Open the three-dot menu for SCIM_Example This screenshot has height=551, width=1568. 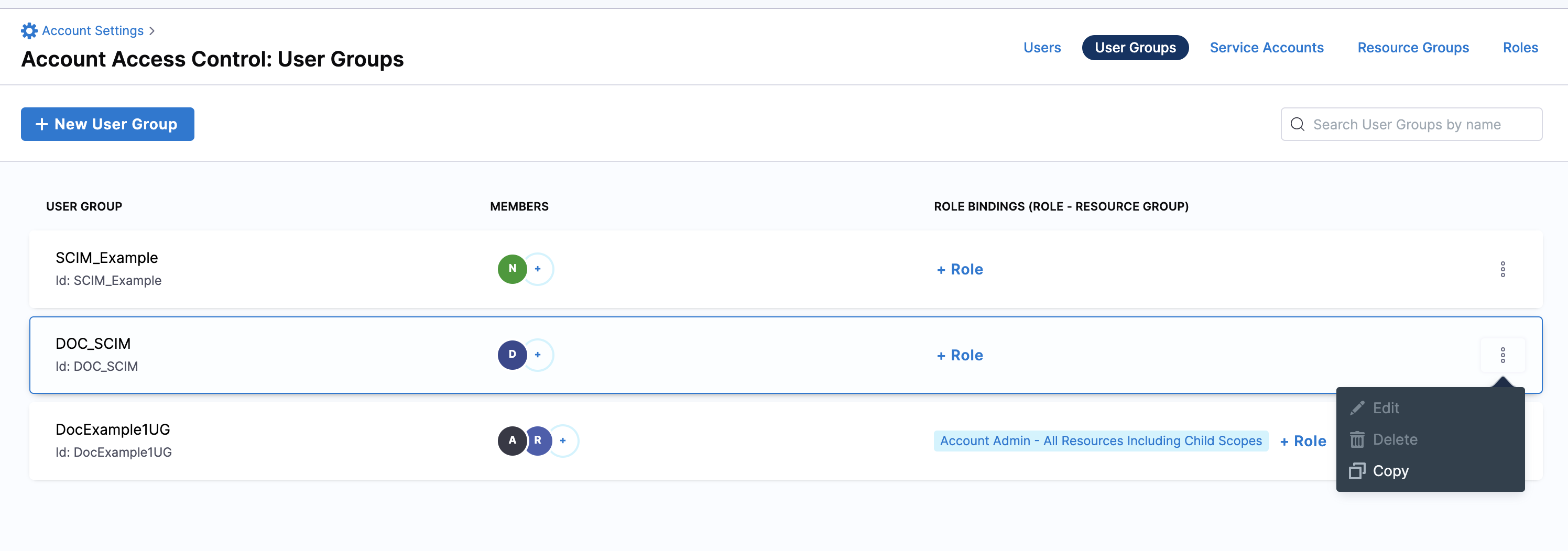point(1502,269)
